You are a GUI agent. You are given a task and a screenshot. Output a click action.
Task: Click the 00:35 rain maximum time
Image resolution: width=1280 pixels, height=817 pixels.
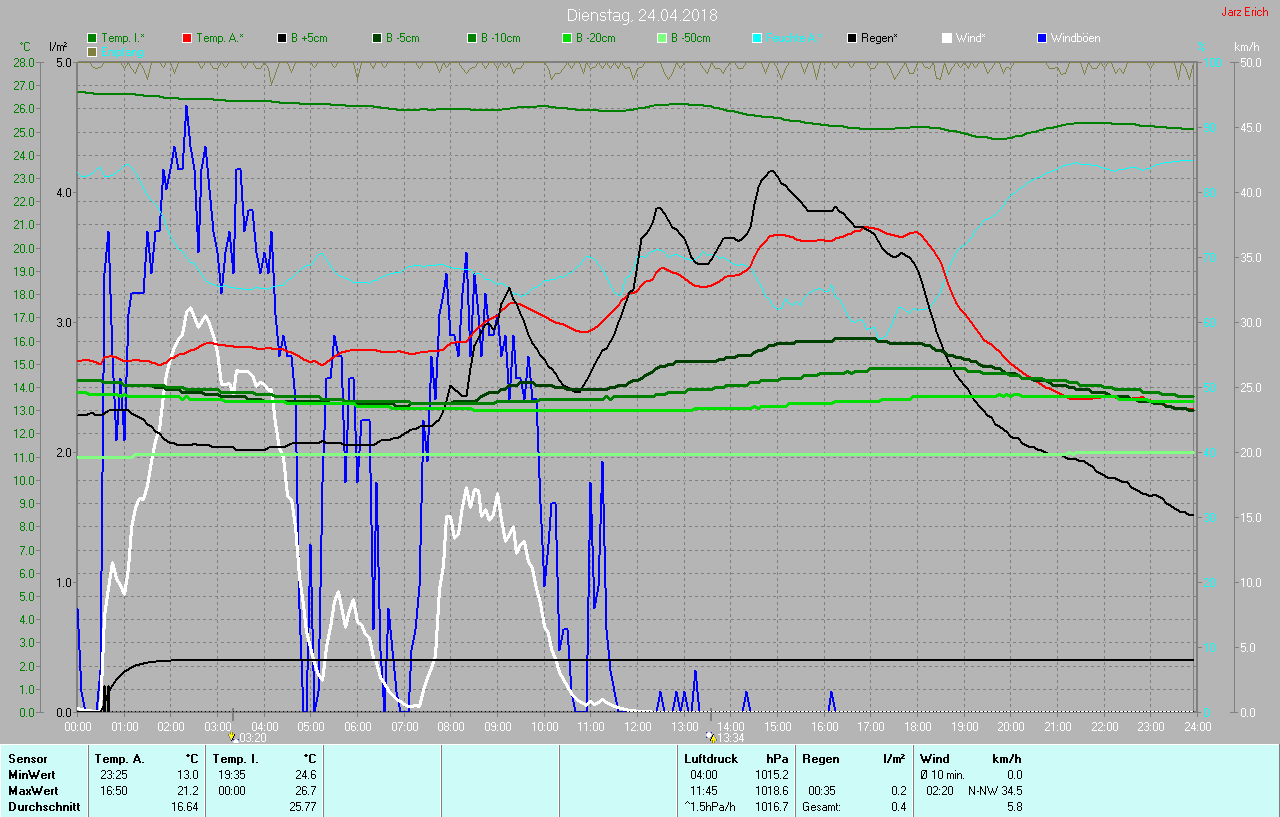[x=822, y=791]
